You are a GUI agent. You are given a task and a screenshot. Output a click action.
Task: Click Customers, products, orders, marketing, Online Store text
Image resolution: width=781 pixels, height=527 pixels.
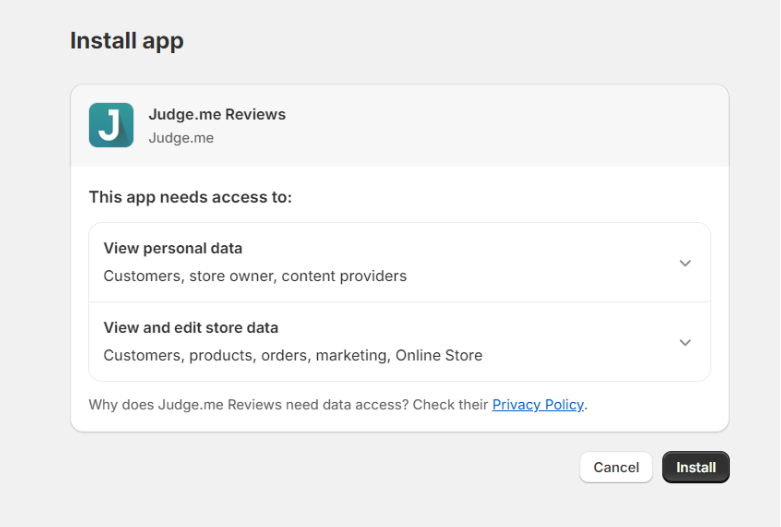click(293, 356)
